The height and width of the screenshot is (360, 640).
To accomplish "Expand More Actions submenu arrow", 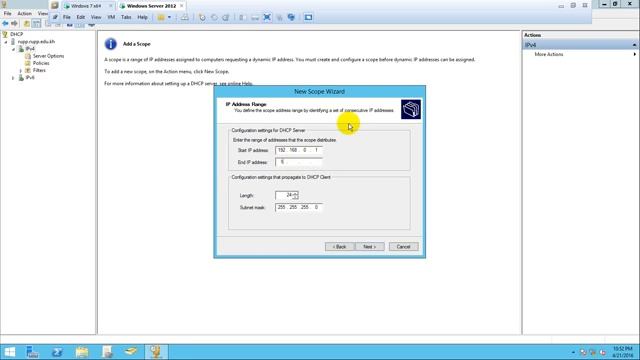I will point(634,54).
